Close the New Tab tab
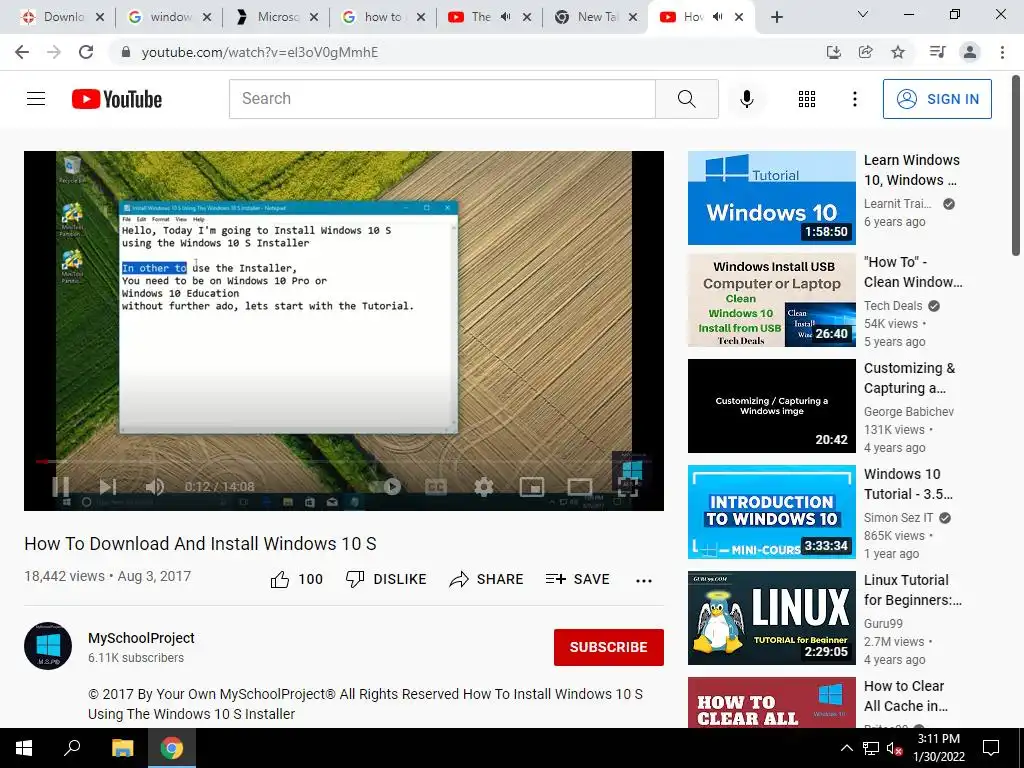This screenshot has height=768, width=1024. (633, 18)
